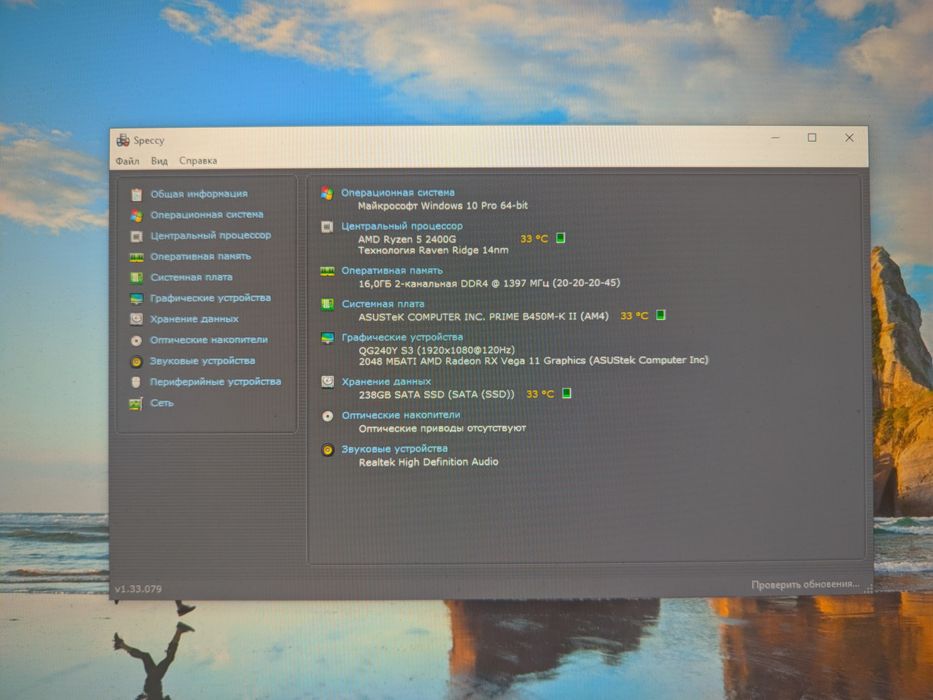
Task: Select sidebar item Звуковые устройства
Action: point(202,361)
